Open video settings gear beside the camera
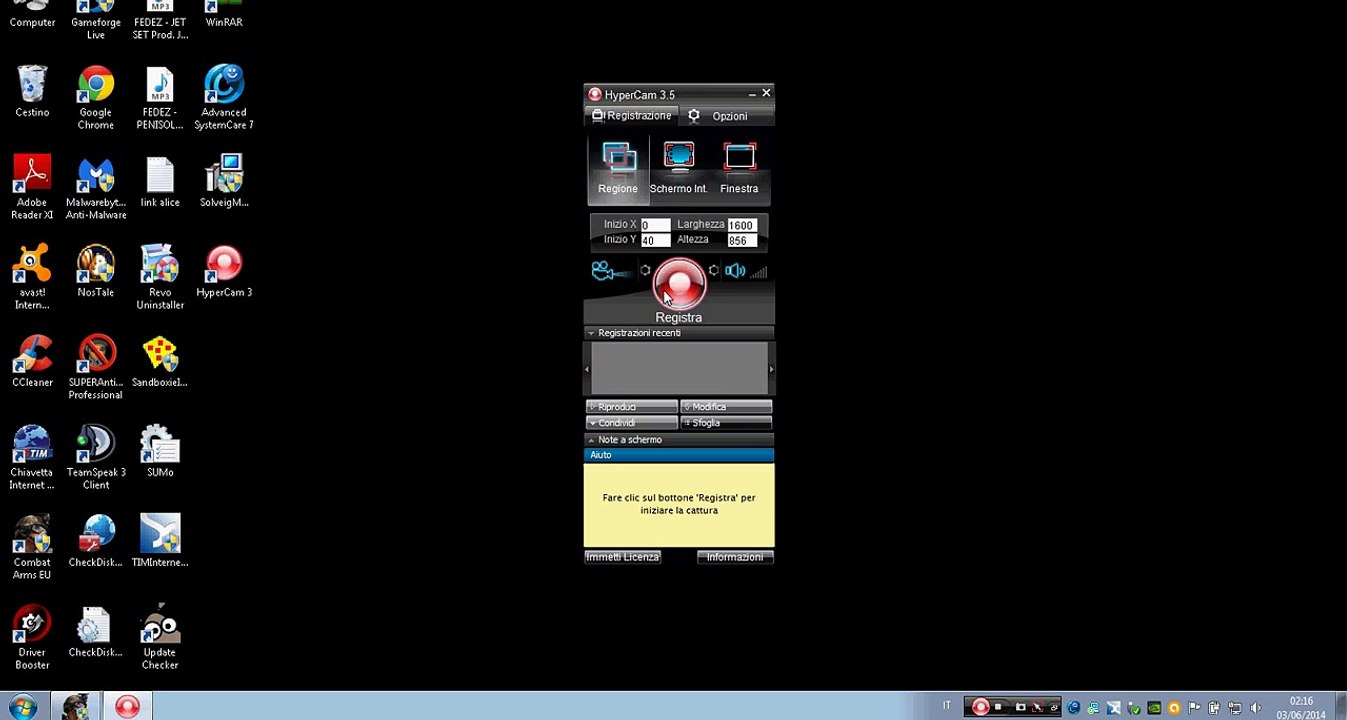1347x720 pixels. tap(645, 270)
